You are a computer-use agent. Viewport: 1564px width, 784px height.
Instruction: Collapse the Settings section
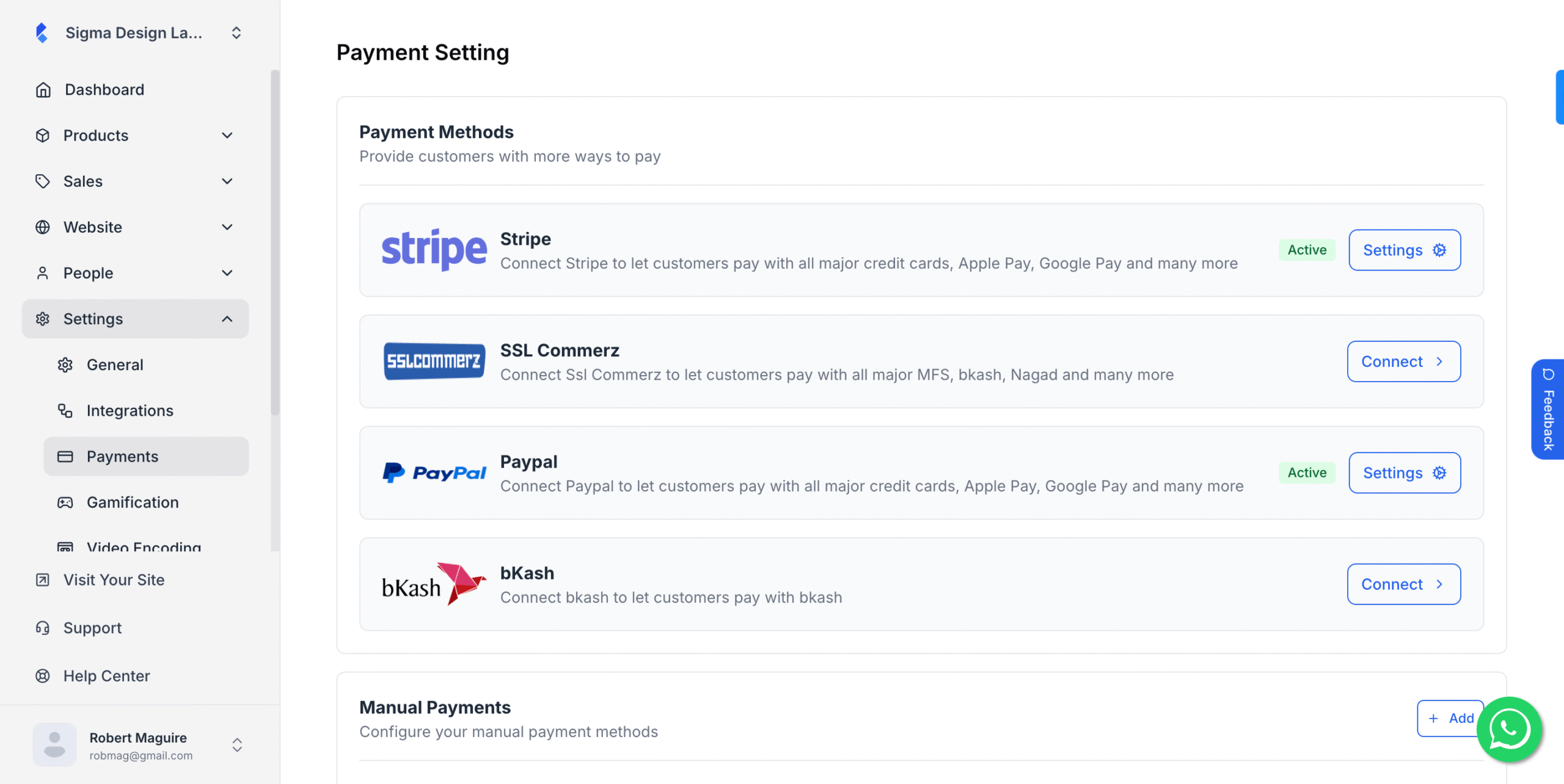(x=227, y=318)
